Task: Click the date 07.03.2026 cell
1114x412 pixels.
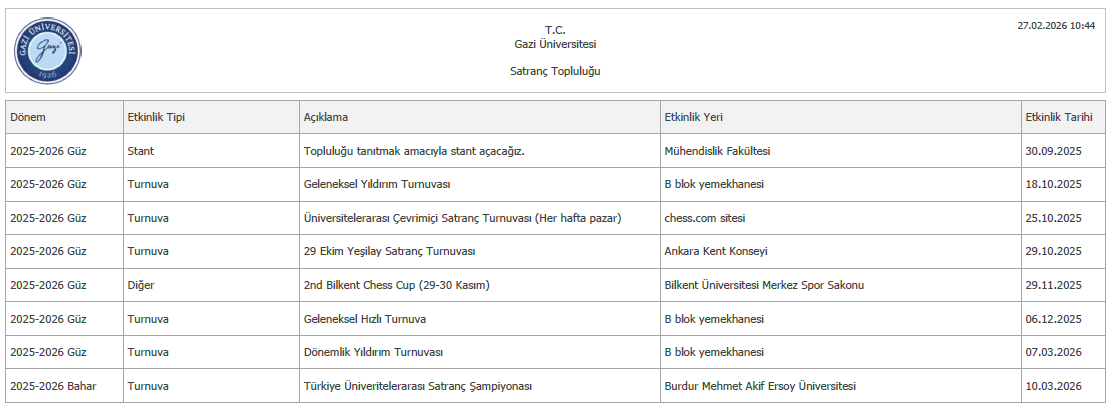Action: [1054, 352]
